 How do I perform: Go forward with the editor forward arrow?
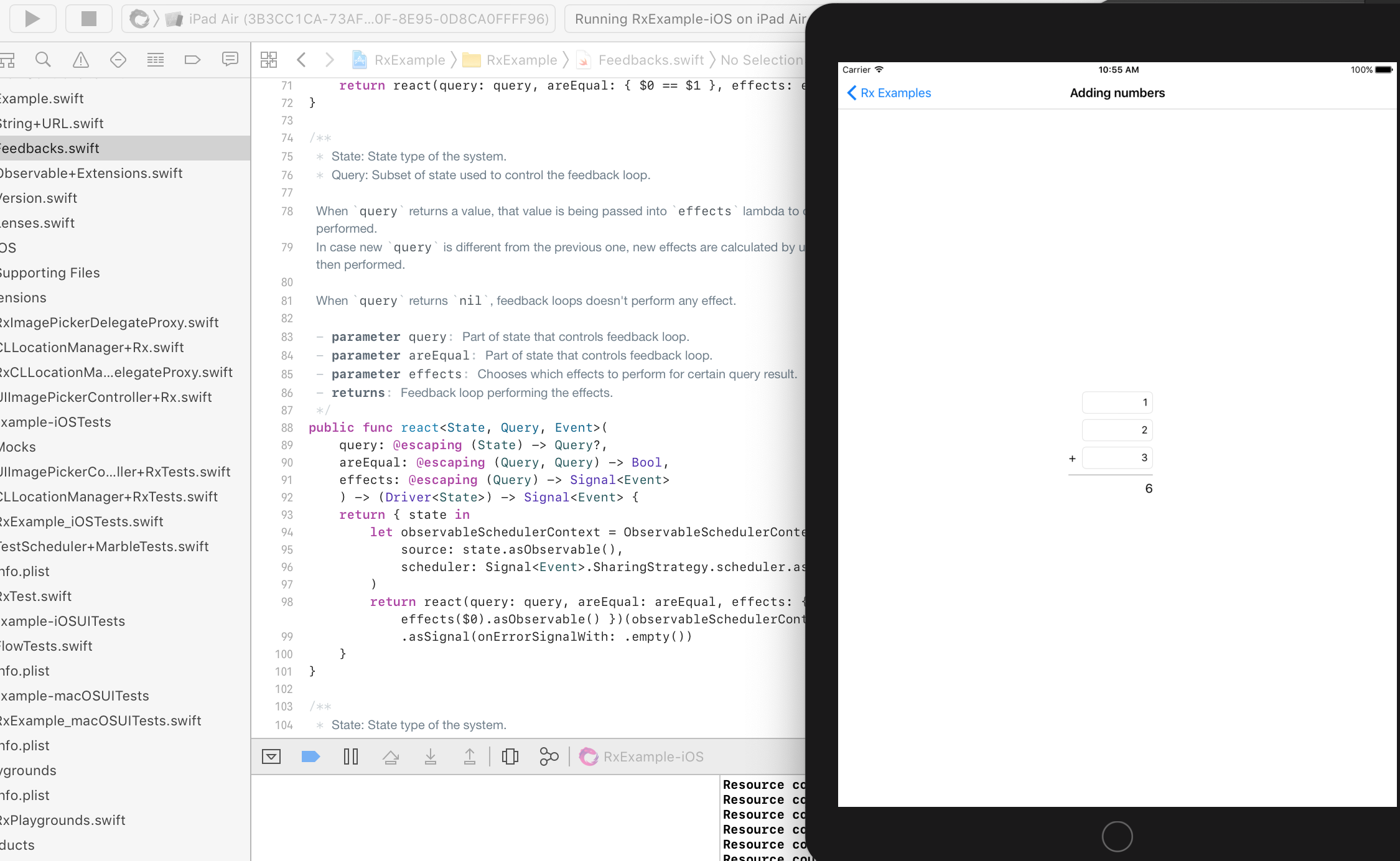(330, 60)
